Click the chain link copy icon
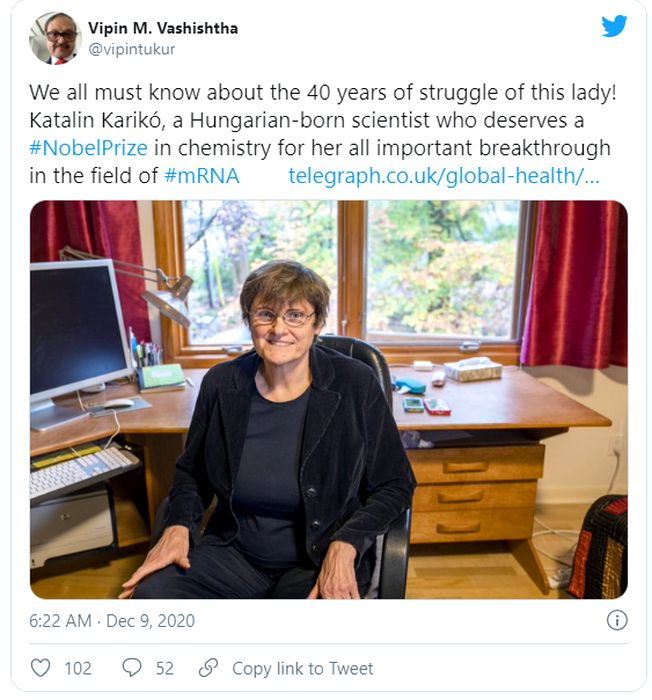This screenshot has height=700, width=652. click(x=208, y=668)
